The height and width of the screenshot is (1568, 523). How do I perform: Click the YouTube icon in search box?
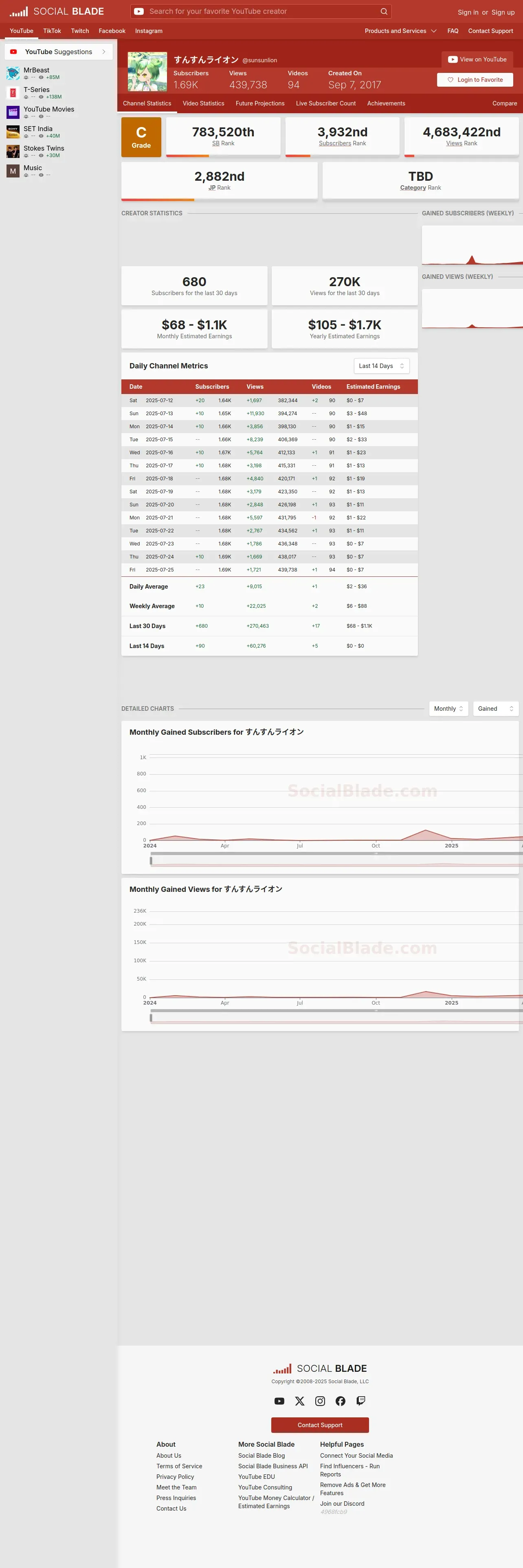click(139, 11)
